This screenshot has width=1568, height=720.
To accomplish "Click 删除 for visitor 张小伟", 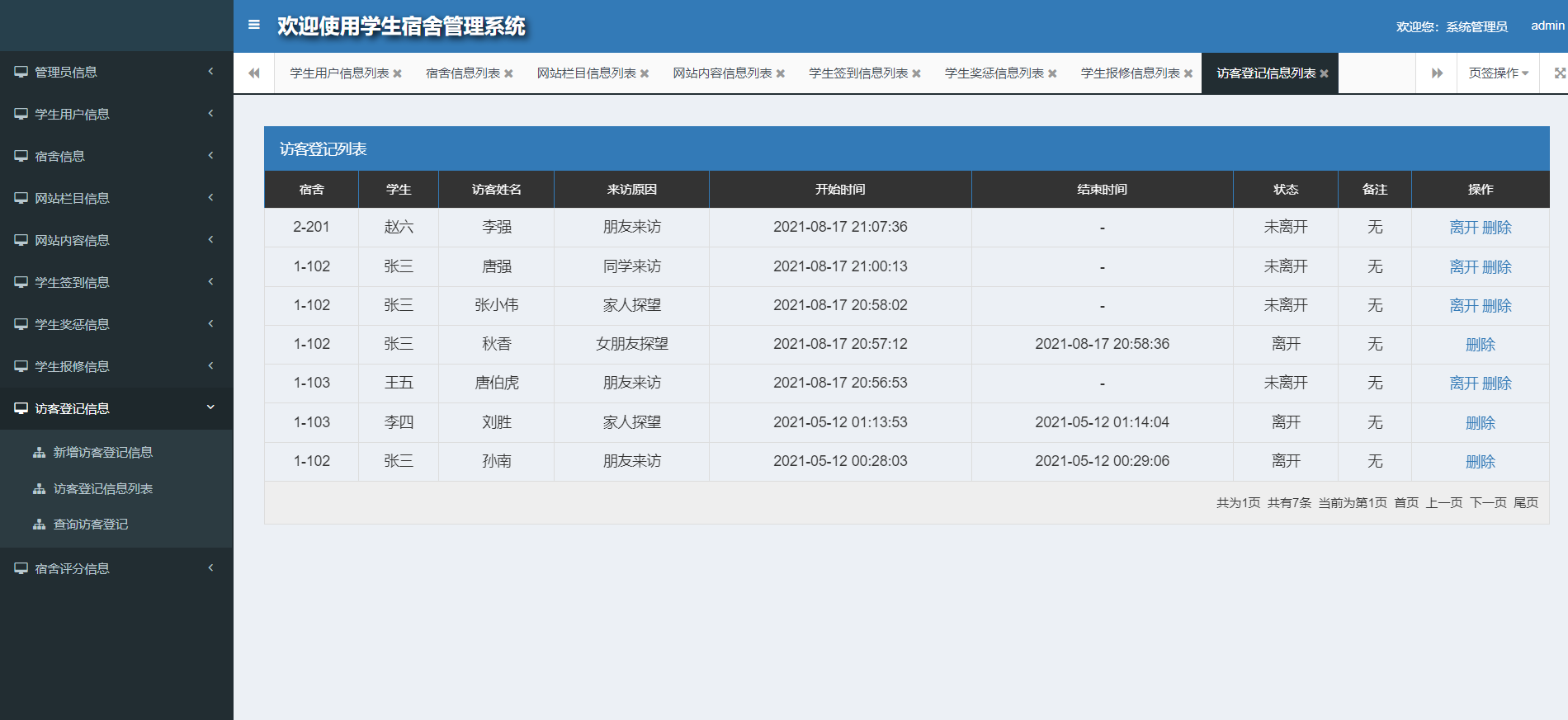I will [1497, 306].
